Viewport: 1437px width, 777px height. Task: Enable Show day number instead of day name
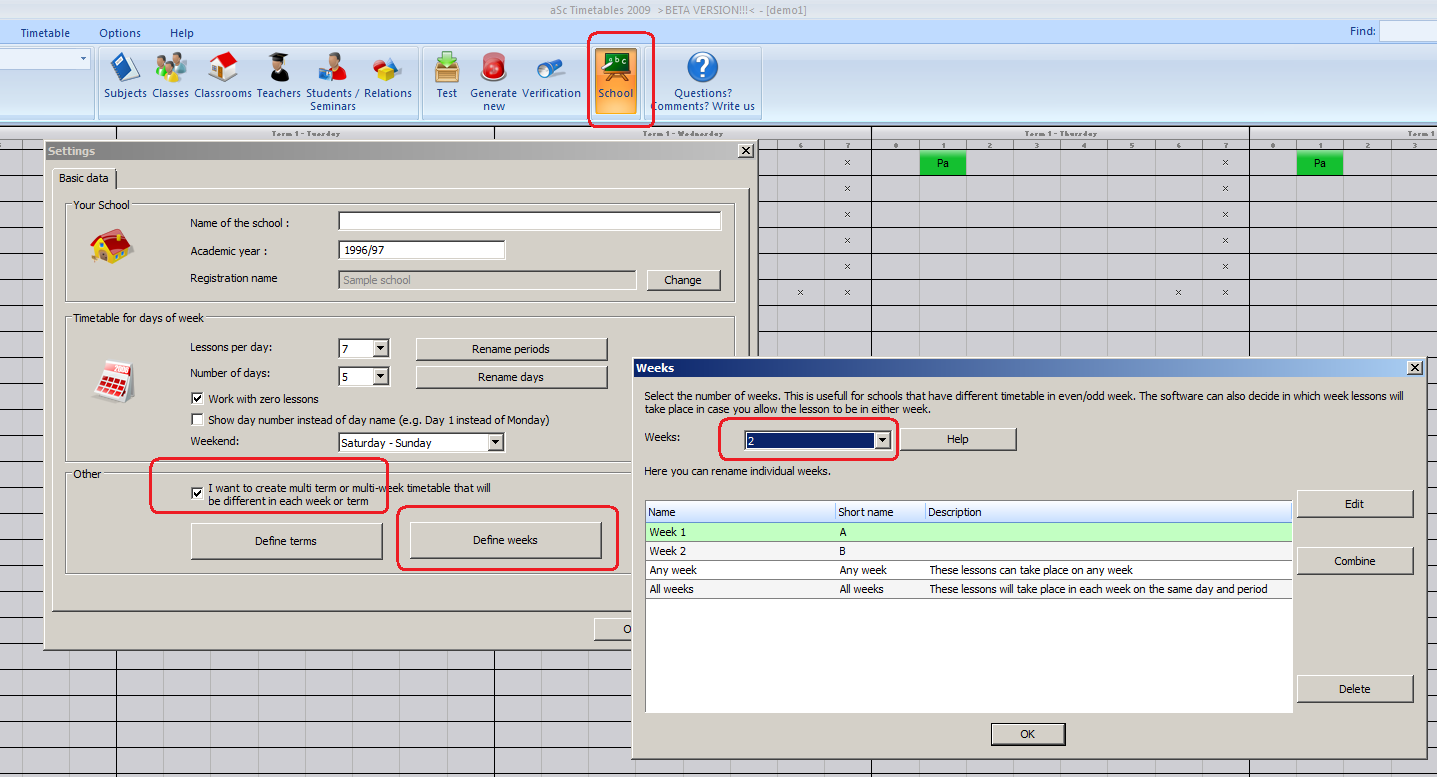pos(197,420)
